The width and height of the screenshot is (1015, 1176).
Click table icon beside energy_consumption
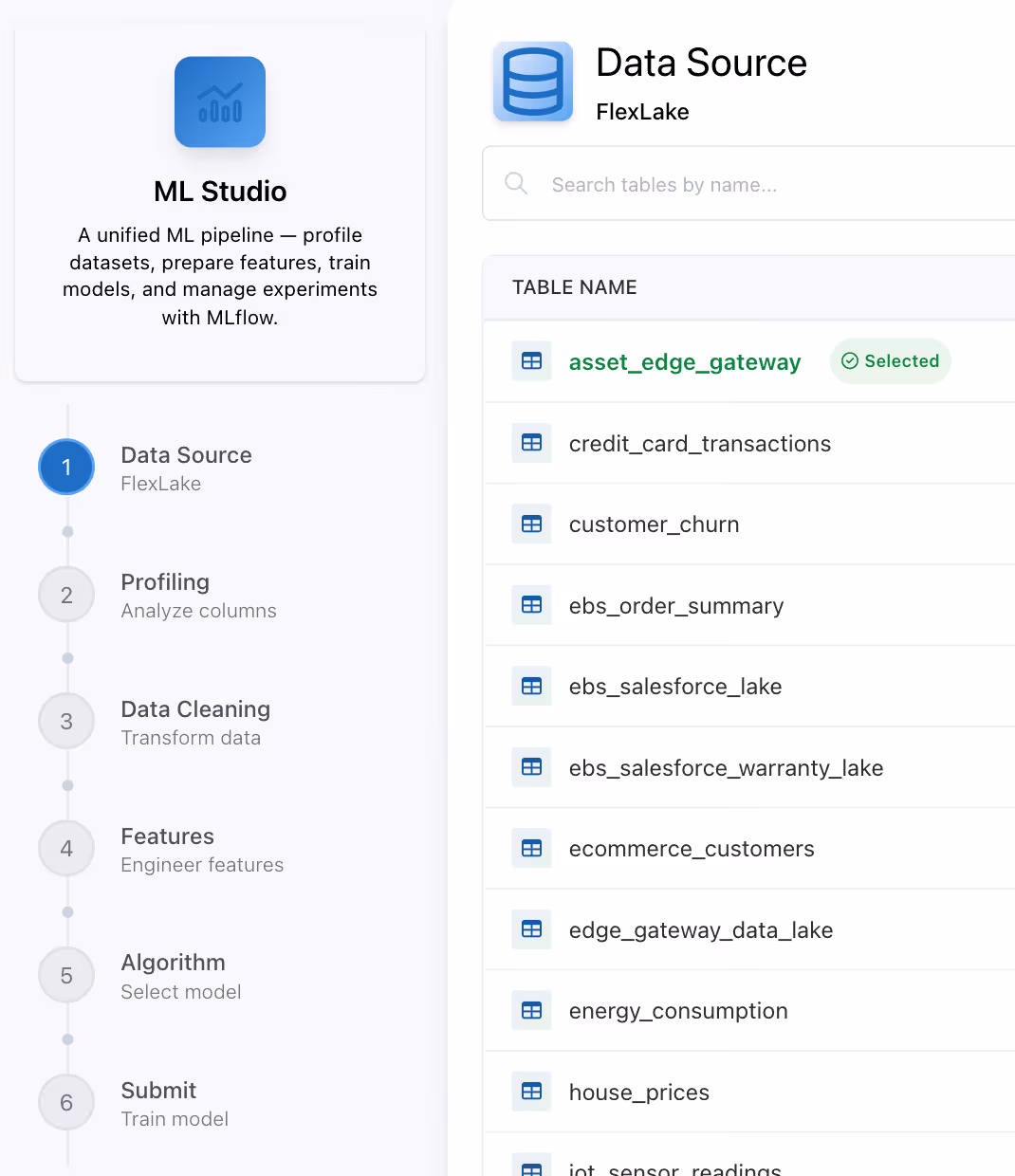(x=532, y=1011)
